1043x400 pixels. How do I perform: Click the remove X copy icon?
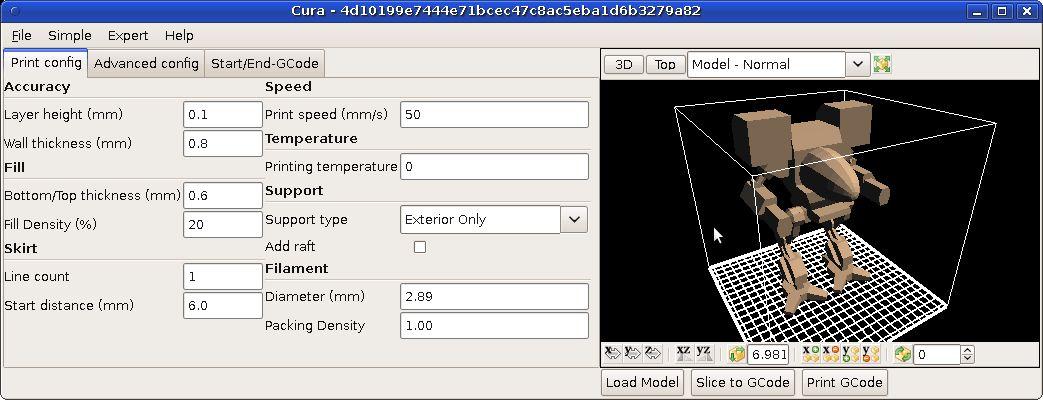tap(830, 353)
